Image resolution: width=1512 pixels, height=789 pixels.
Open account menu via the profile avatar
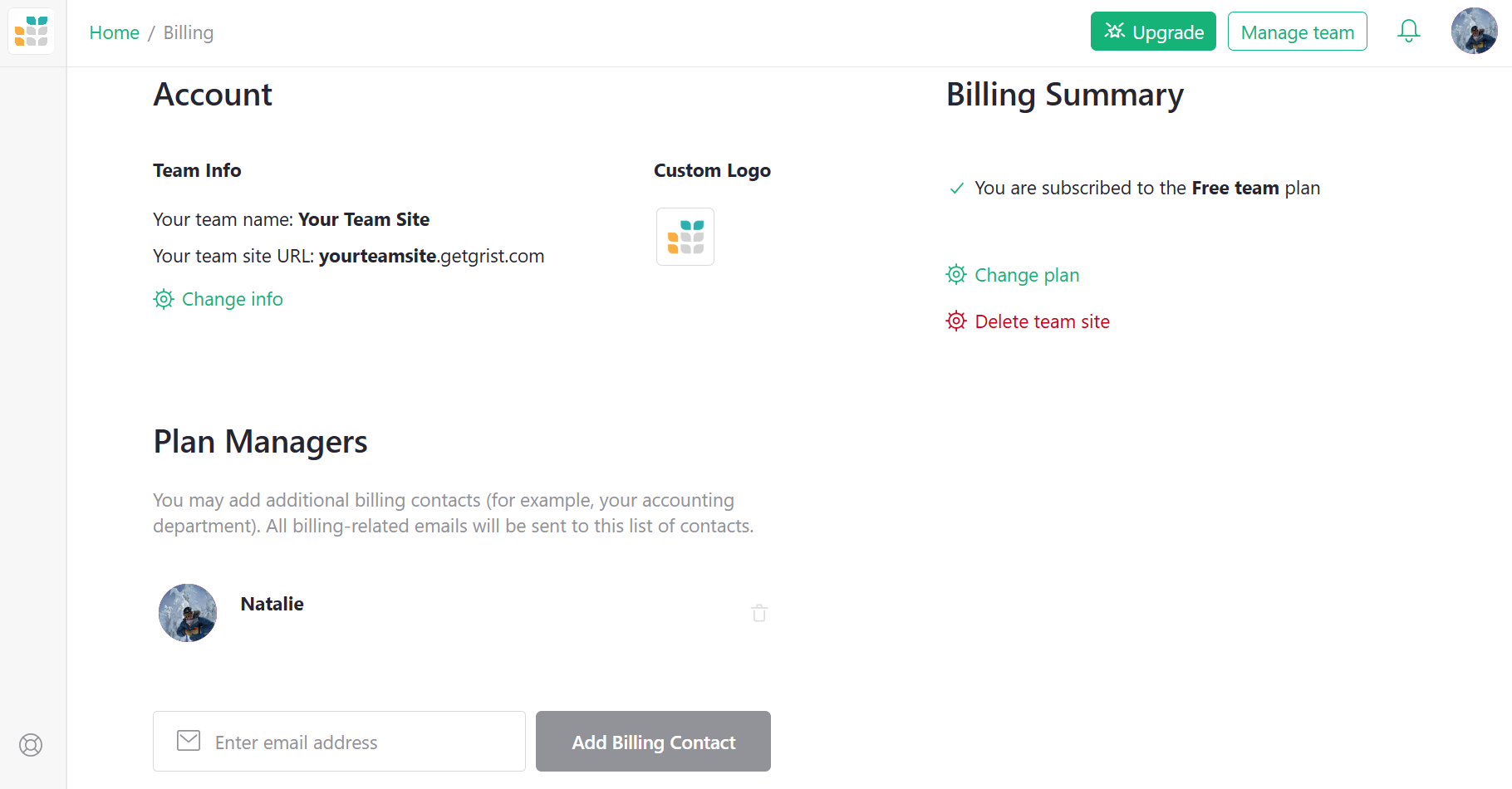1475,31
